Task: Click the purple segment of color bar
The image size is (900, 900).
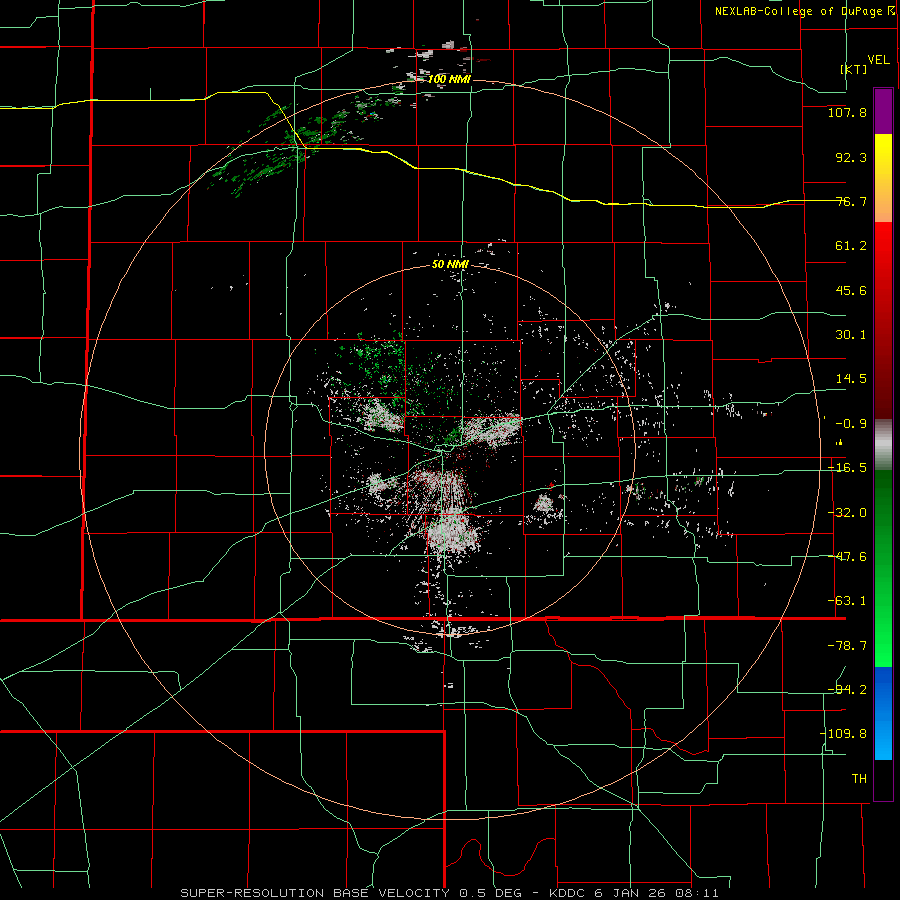Action: point(883,111)
